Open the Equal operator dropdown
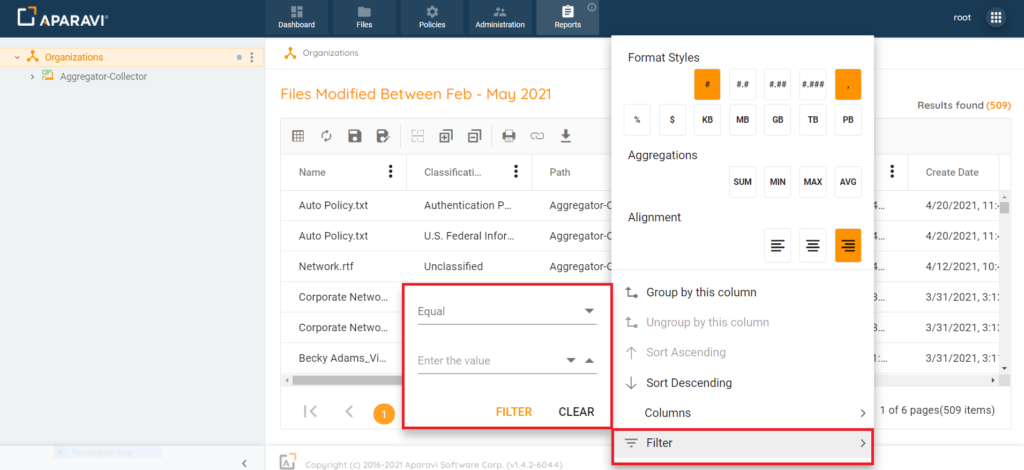 [507, 311]
